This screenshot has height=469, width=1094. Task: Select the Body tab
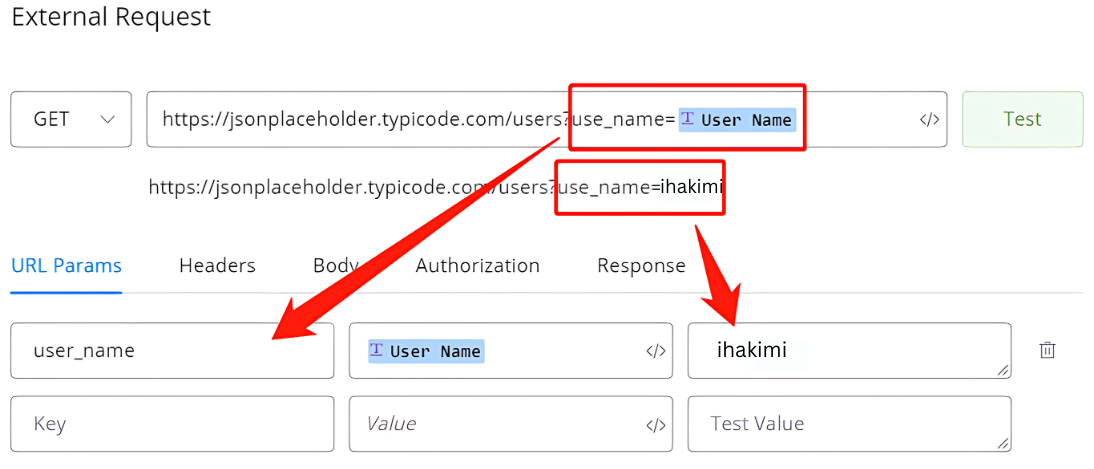pyautogui.click(x=335, y=266)
